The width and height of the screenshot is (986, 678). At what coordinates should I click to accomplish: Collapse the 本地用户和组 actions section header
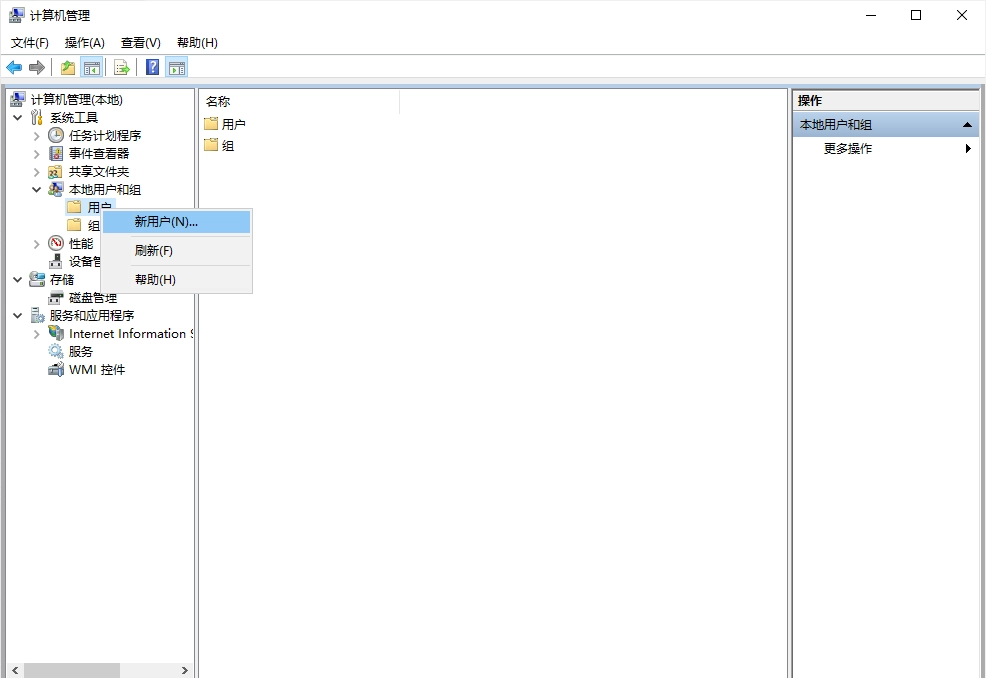pyautogui.click(x=967, y=125)
